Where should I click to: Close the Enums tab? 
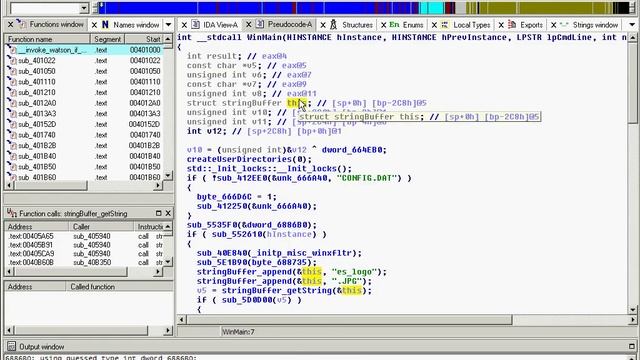[x=383, y=25]
